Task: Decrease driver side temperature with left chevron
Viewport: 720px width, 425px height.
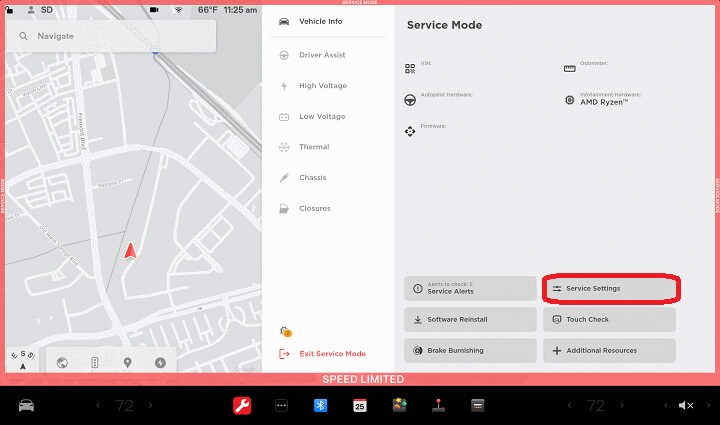Action: point(98,405)
